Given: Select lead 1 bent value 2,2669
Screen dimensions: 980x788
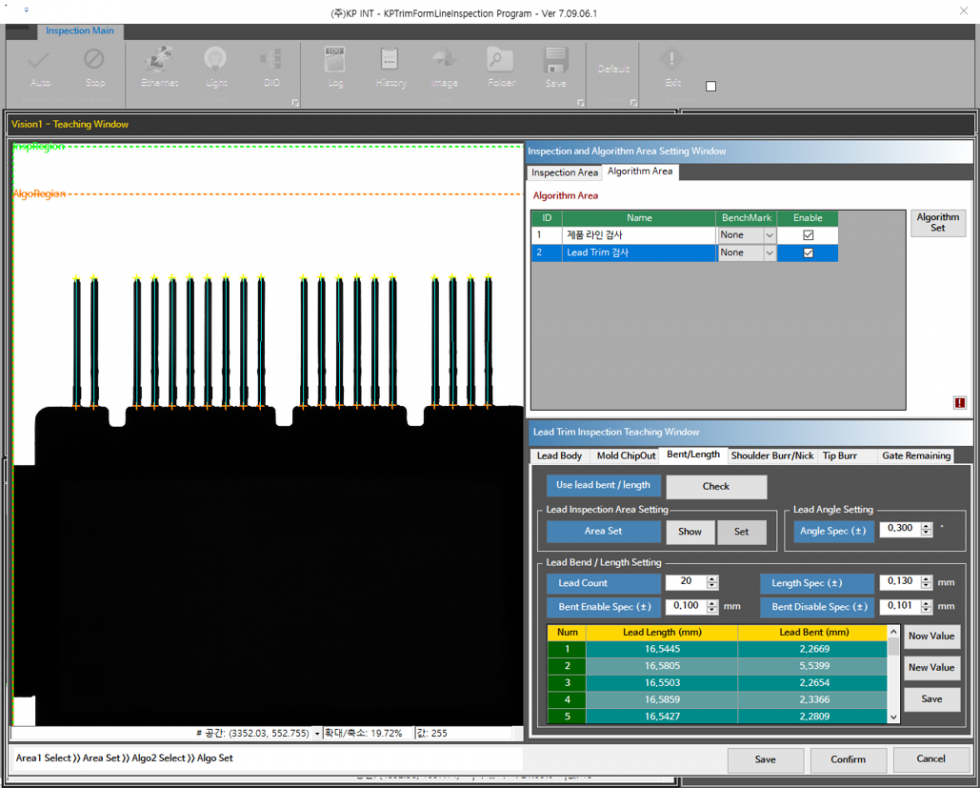Looking at the screenshot, I should click(x=814, y=649).
